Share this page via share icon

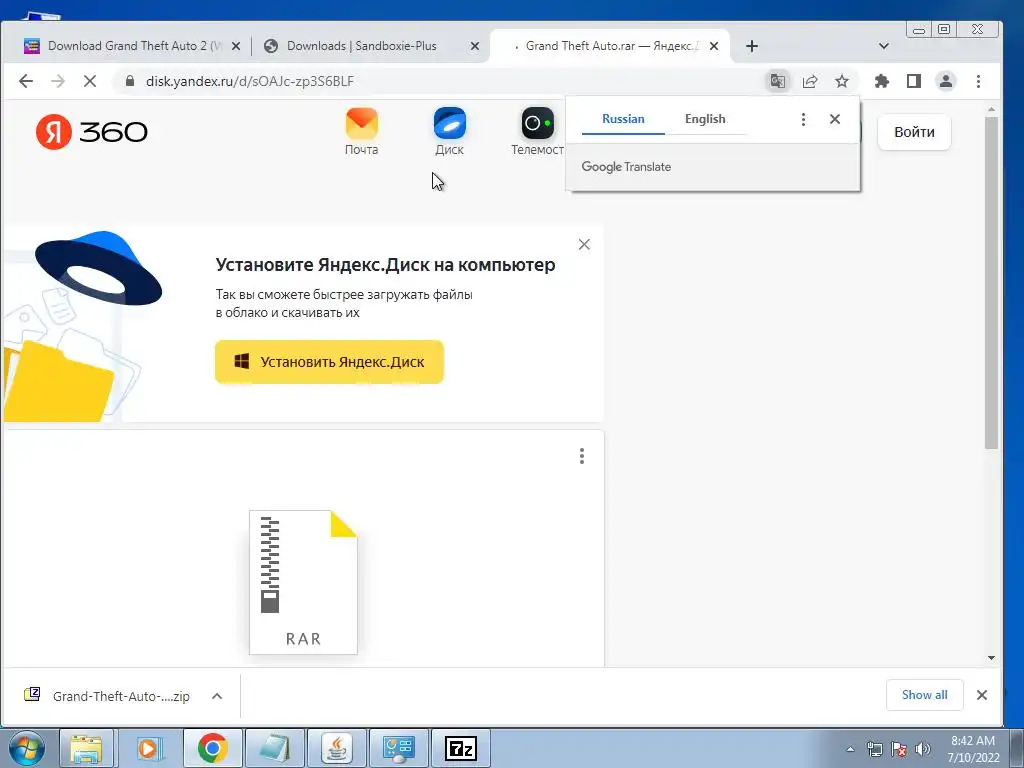[810, 81]
